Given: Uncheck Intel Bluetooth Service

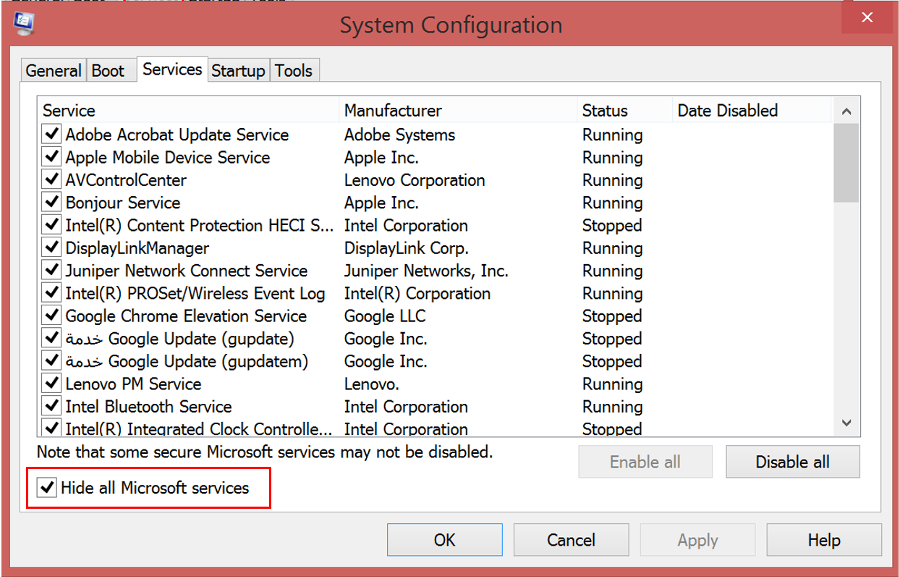Looking at the screenshot, I should coord(52,406).
